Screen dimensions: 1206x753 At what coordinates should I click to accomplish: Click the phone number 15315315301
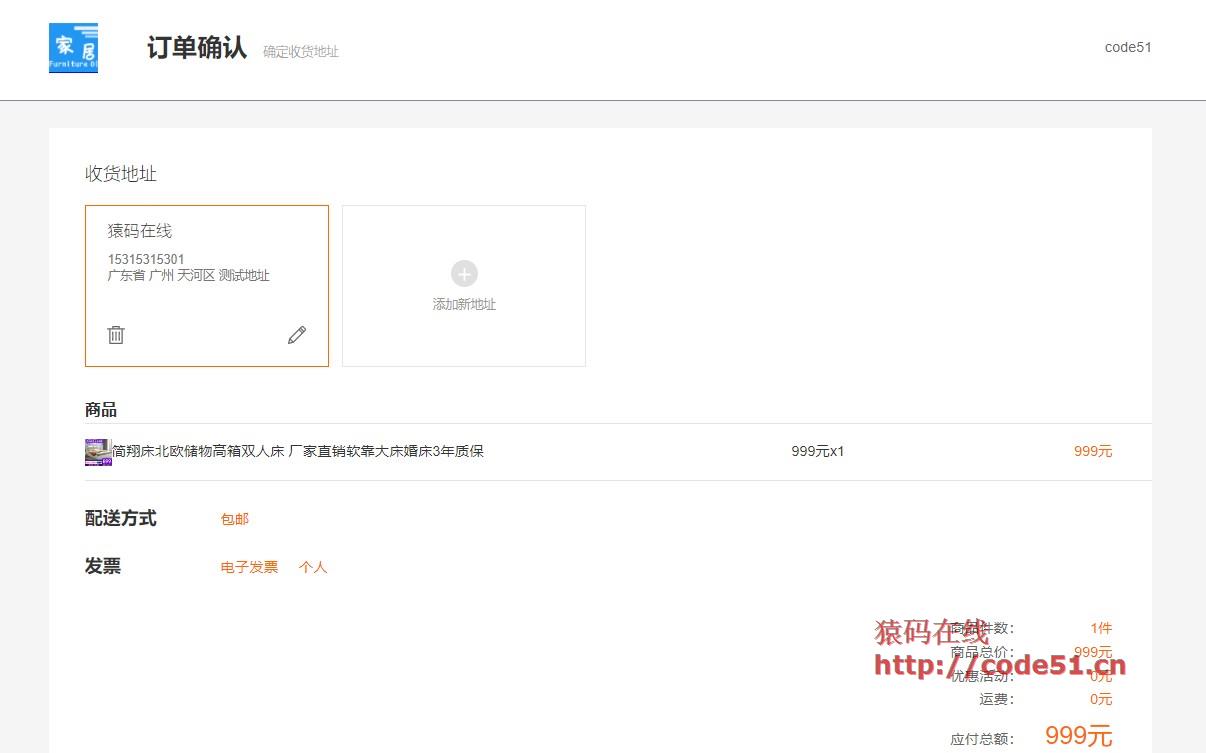146,259
